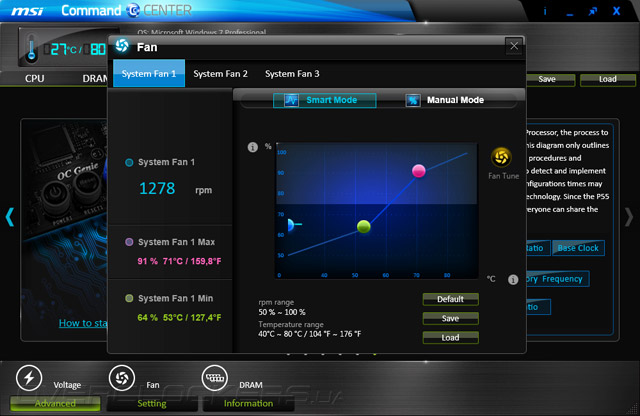Click the green min point on fan curve
The width and height of the screenshot is (640, 416).
364,226
